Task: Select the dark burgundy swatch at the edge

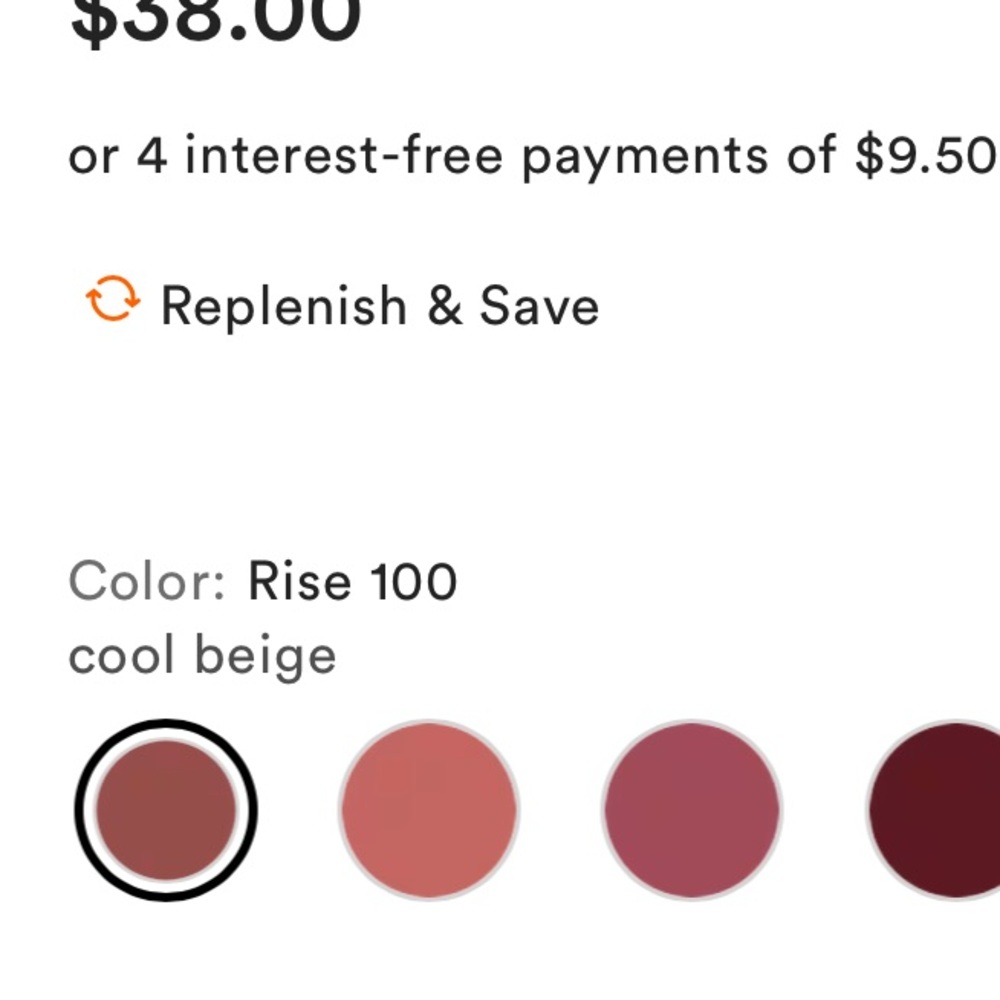Action: pos(933,810)
